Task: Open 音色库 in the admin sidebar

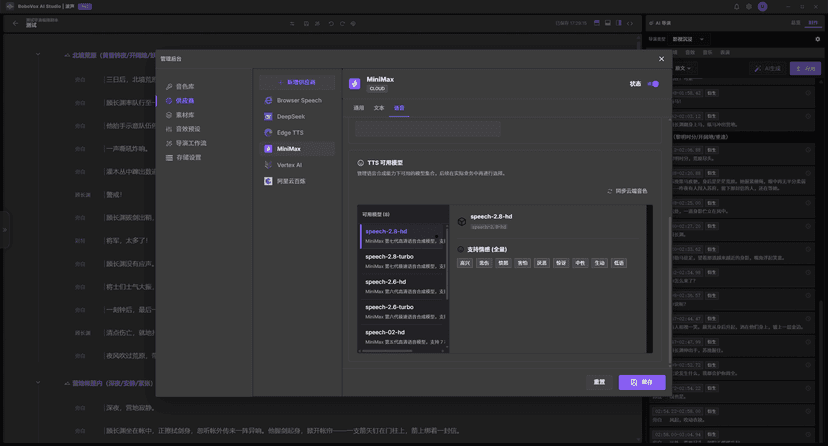Action: point(184,87)
